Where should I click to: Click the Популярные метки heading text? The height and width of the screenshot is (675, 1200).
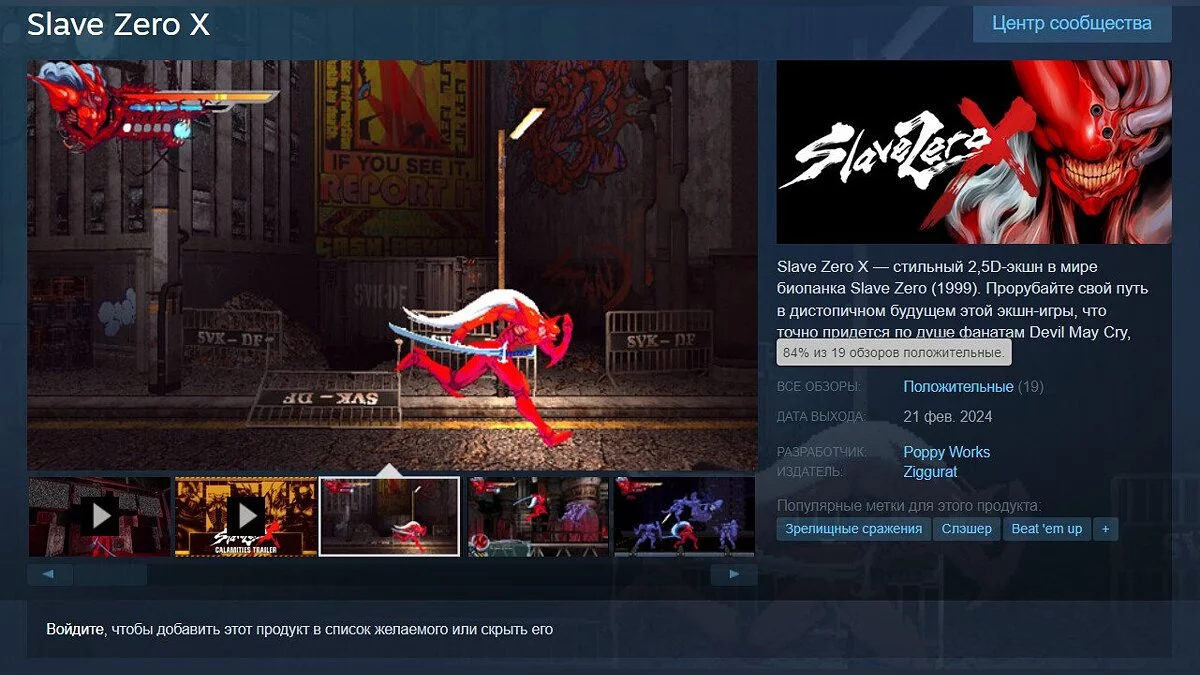click(909, 505)
